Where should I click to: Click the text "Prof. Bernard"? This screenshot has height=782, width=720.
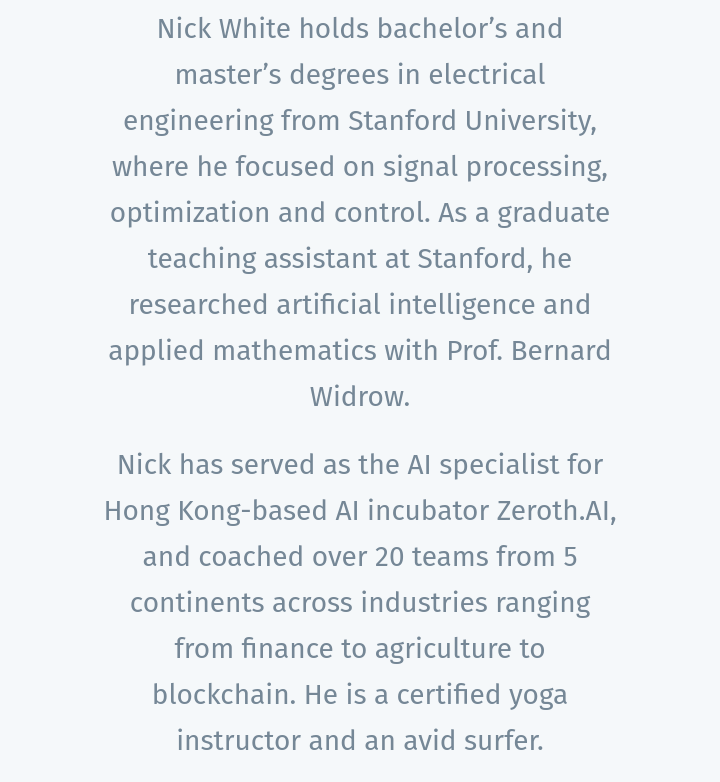pyautogui.click(x=529, y=351)
